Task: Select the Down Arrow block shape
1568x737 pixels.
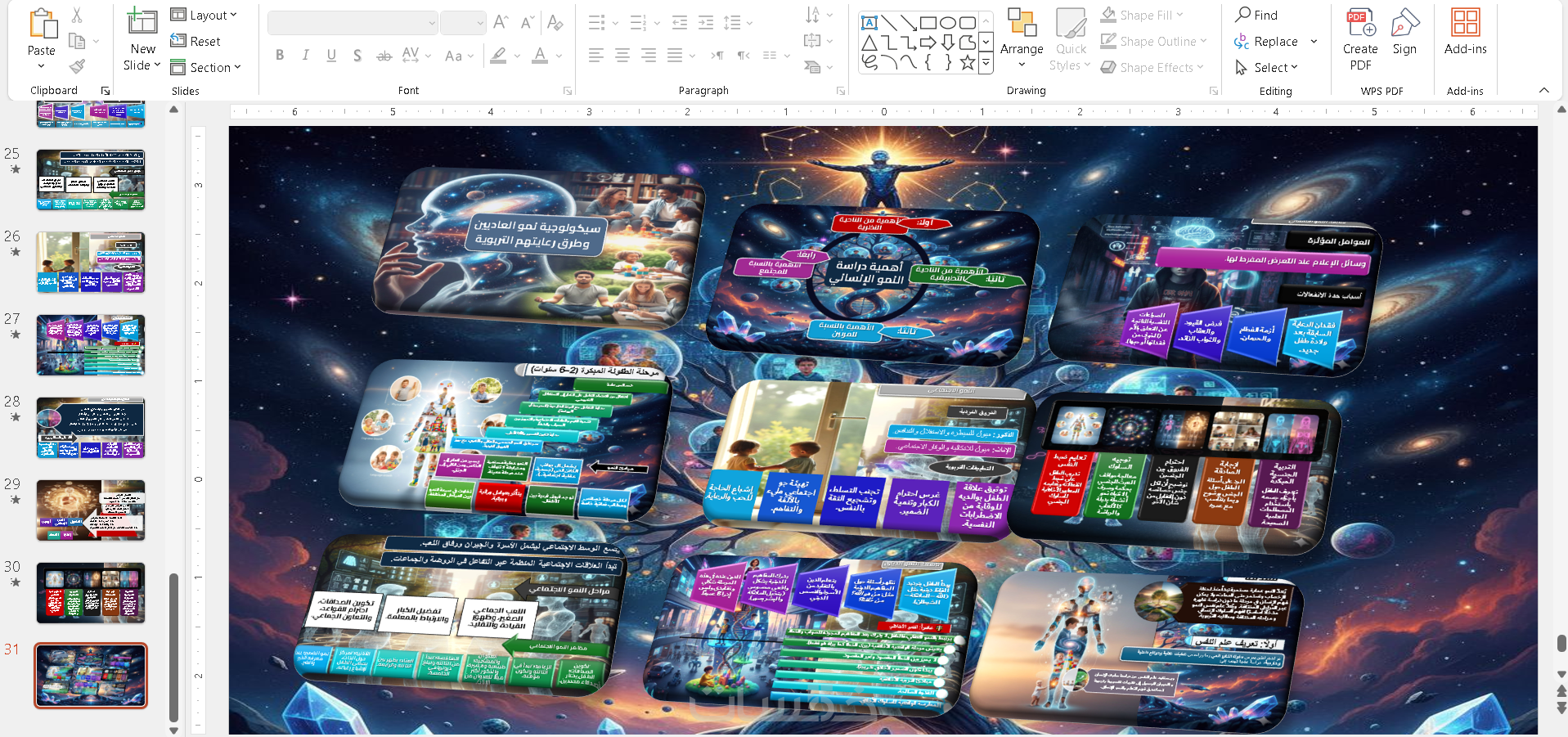Action: (x=948, y=43)
